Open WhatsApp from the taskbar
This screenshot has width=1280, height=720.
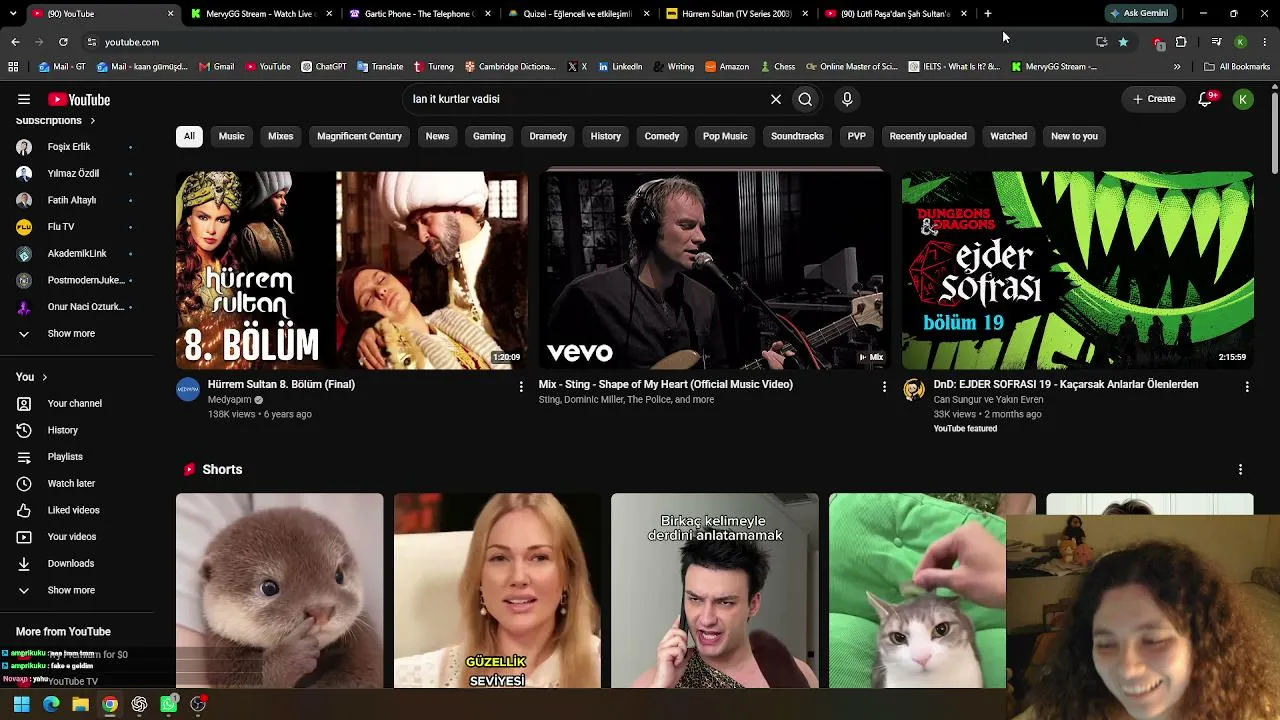169,704
